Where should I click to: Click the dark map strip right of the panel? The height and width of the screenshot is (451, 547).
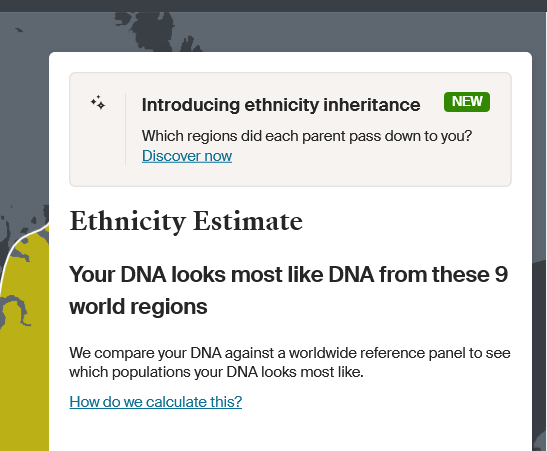[540, 349]
